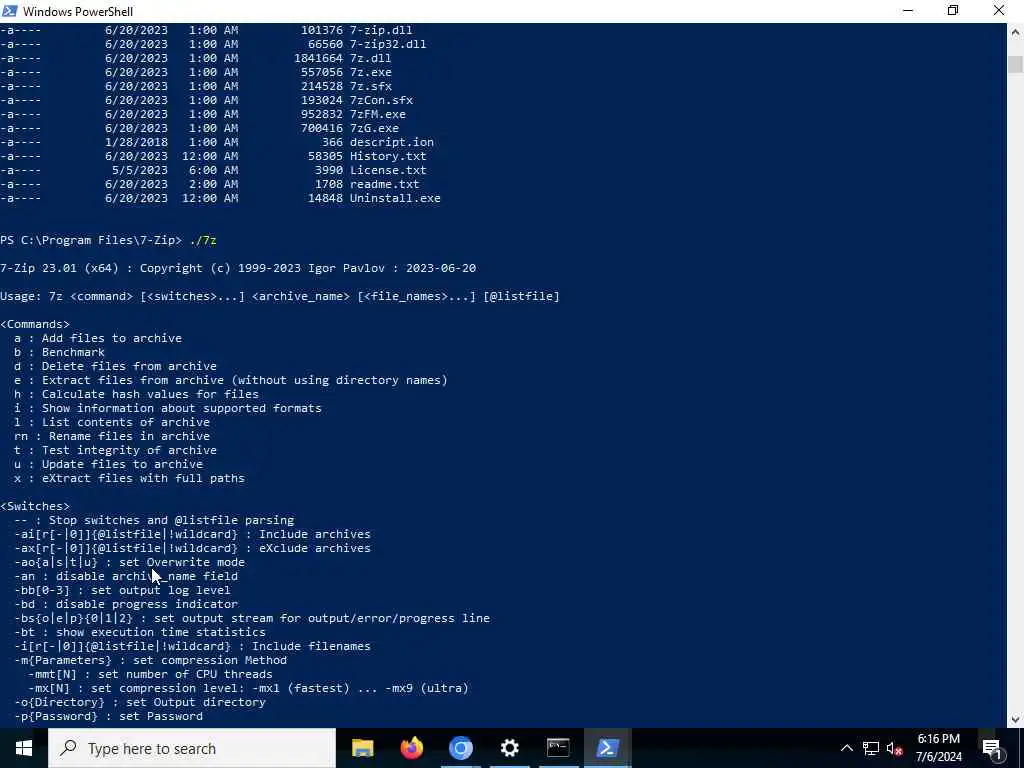Click '-bt : show execution time statistics'
1024x768 pixels.
(140, 632)
